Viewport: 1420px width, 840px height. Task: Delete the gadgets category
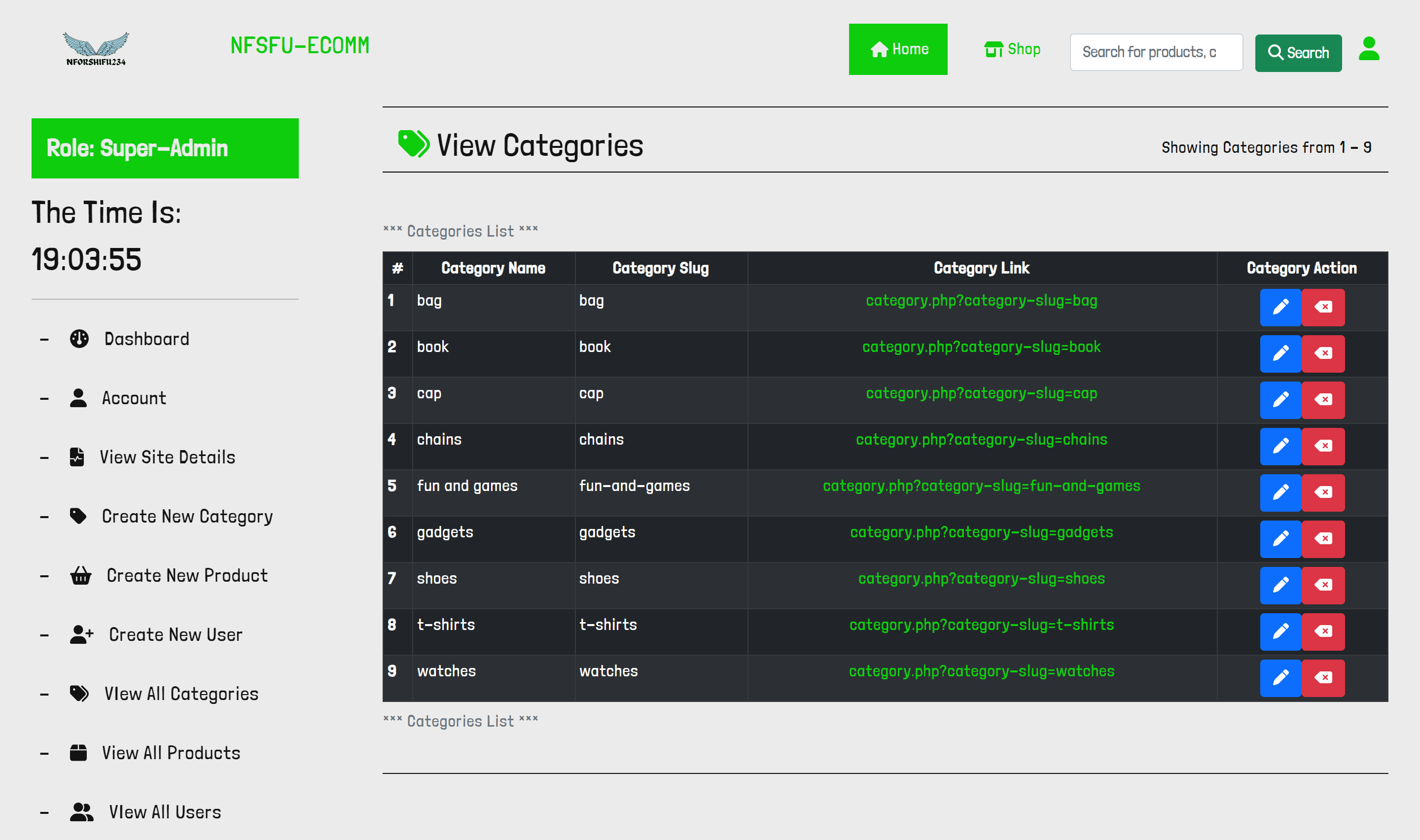pyautogui.click(x=1323, y=539)
